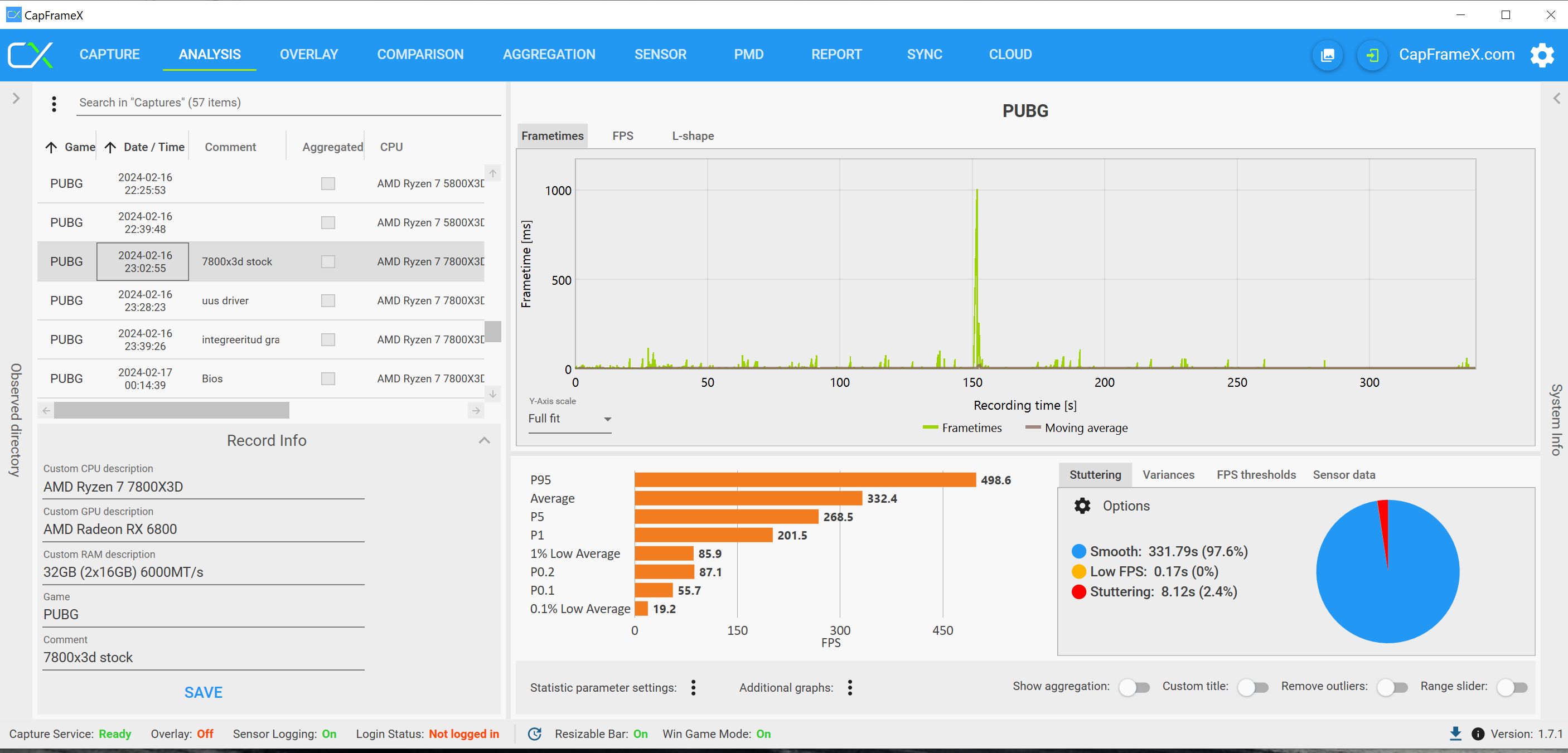Viewport: 1568px width, 753px height.
Task: Turn on the Range slider toggle
Action: (1513, 687)
